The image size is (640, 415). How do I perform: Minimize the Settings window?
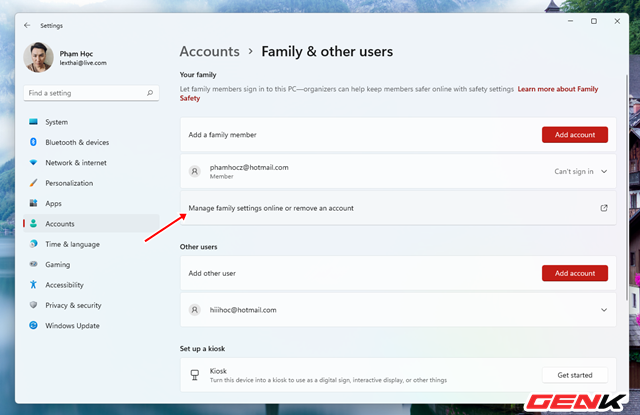point(570,21)
